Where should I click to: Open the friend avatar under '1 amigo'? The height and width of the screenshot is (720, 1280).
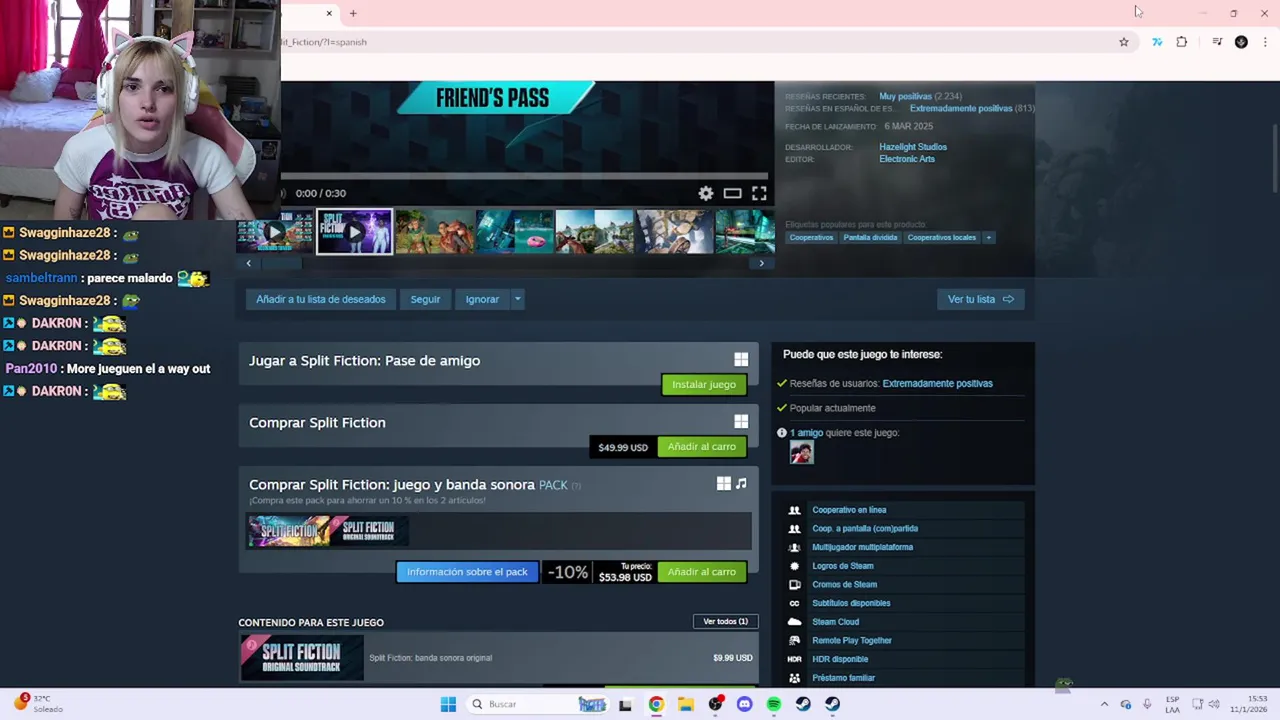(801, 453)
